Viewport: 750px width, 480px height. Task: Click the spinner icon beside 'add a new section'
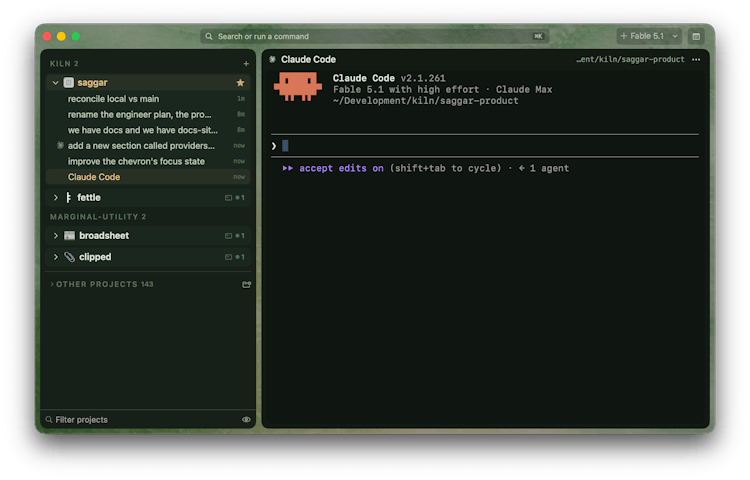[x=60, y=145]
